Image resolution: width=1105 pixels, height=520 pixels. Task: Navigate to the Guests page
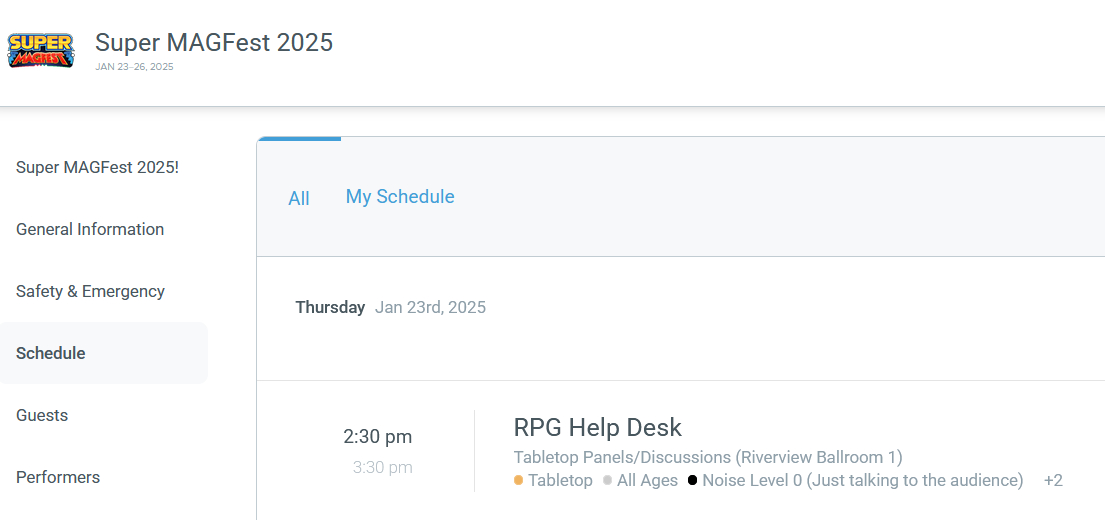(x=42, y=415)
